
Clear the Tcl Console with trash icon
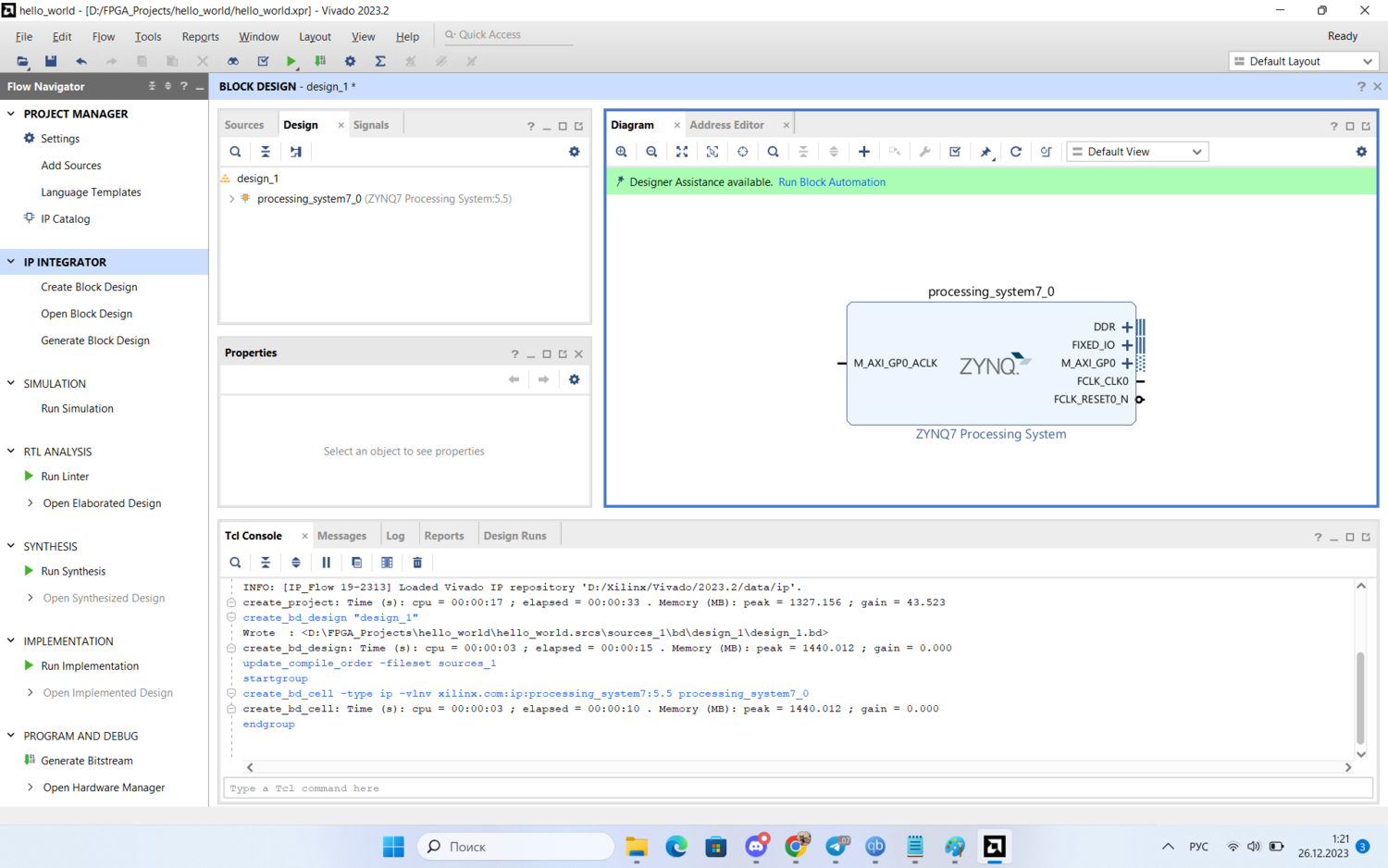[x=417, y=563]
